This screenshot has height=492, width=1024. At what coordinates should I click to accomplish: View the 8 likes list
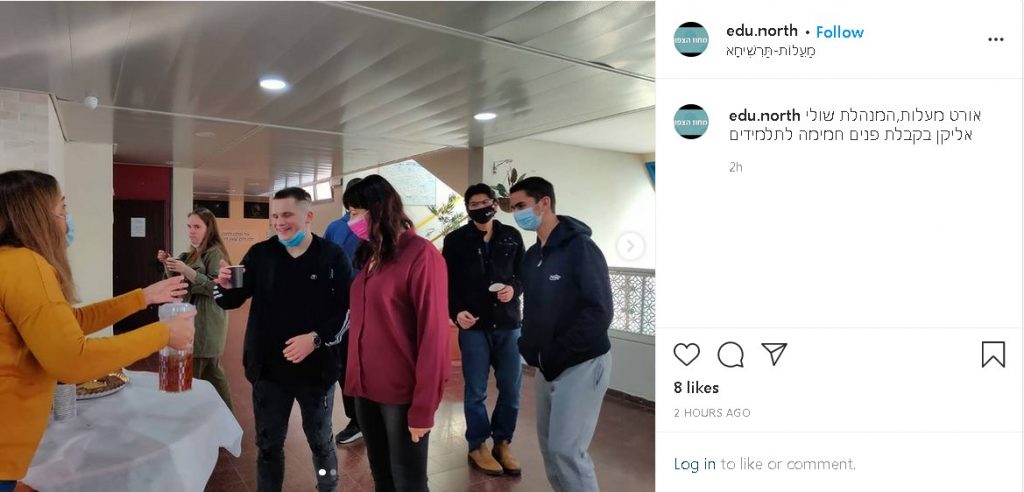point(696,387)
